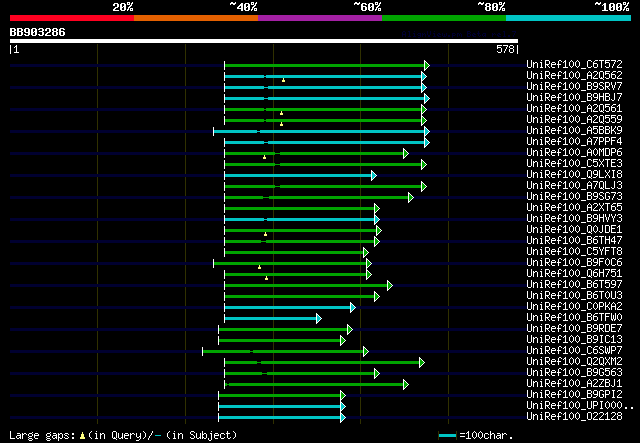Click the green alignment bar for C6SWP7
640x443 pixels.
point(283,352)
